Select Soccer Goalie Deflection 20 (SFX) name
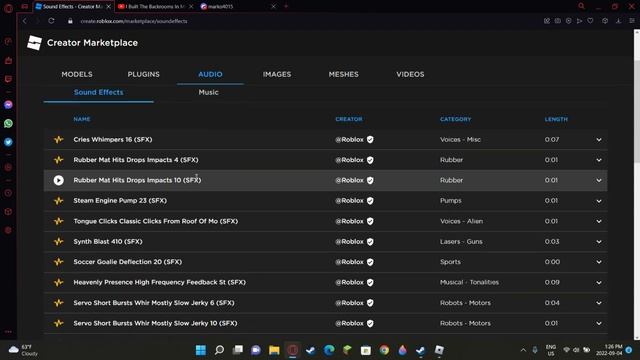640x360 pixels. 127,262
